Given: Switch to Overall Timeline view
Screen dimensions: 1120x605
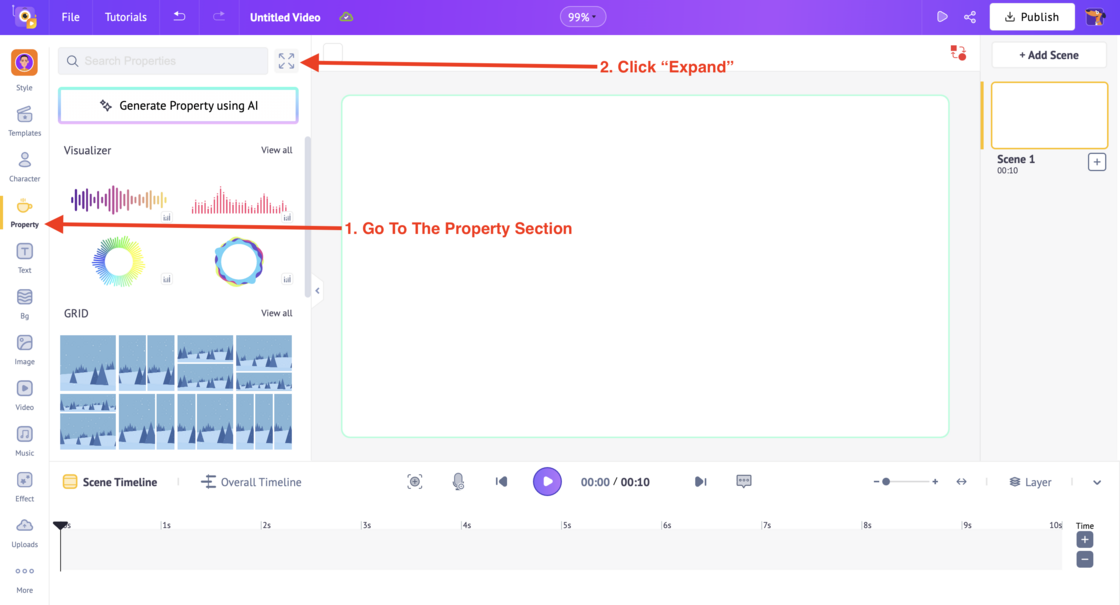Looking at the screenshot, I should 251,482.
